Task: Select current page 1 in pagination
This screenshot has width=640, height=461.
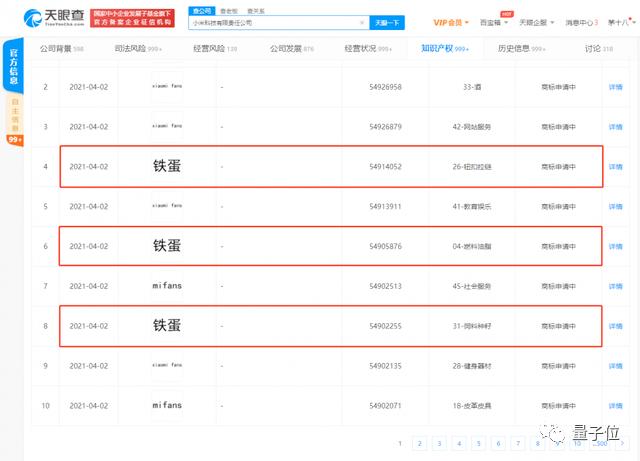Action: [x=400, y=443]
